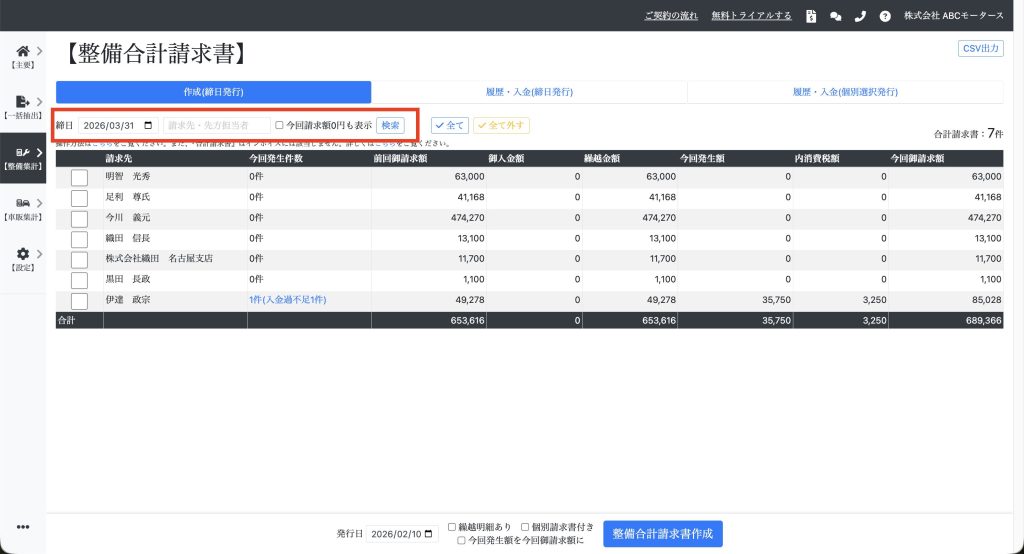Image resolution: width=1024 pixels, height=554 pixels.
Task: Click the phone icon in top bar
Action: (x=859, y=16)
